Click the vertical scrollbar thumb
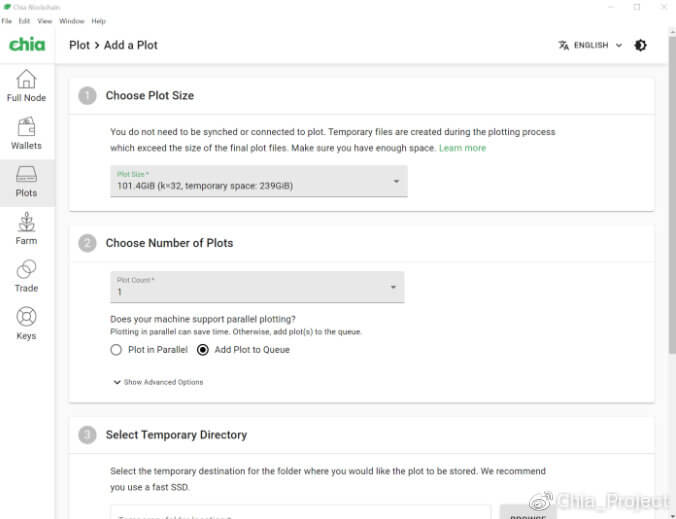Screen dimensions: 676x519 pos(672,194)
